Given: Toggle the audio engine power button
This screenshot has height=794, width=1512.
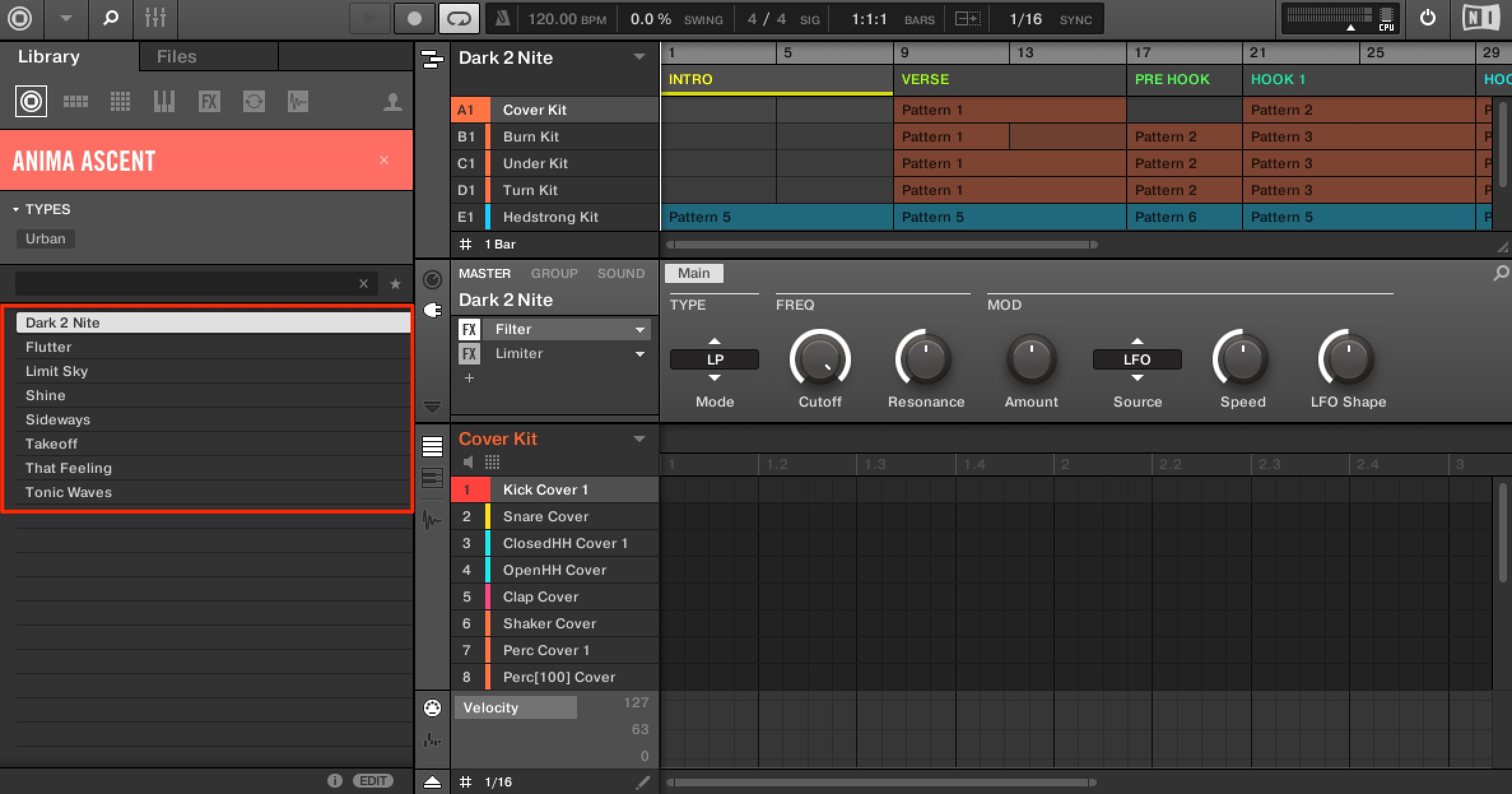Looking at the screenshot, I should [x=1428, y=18].
